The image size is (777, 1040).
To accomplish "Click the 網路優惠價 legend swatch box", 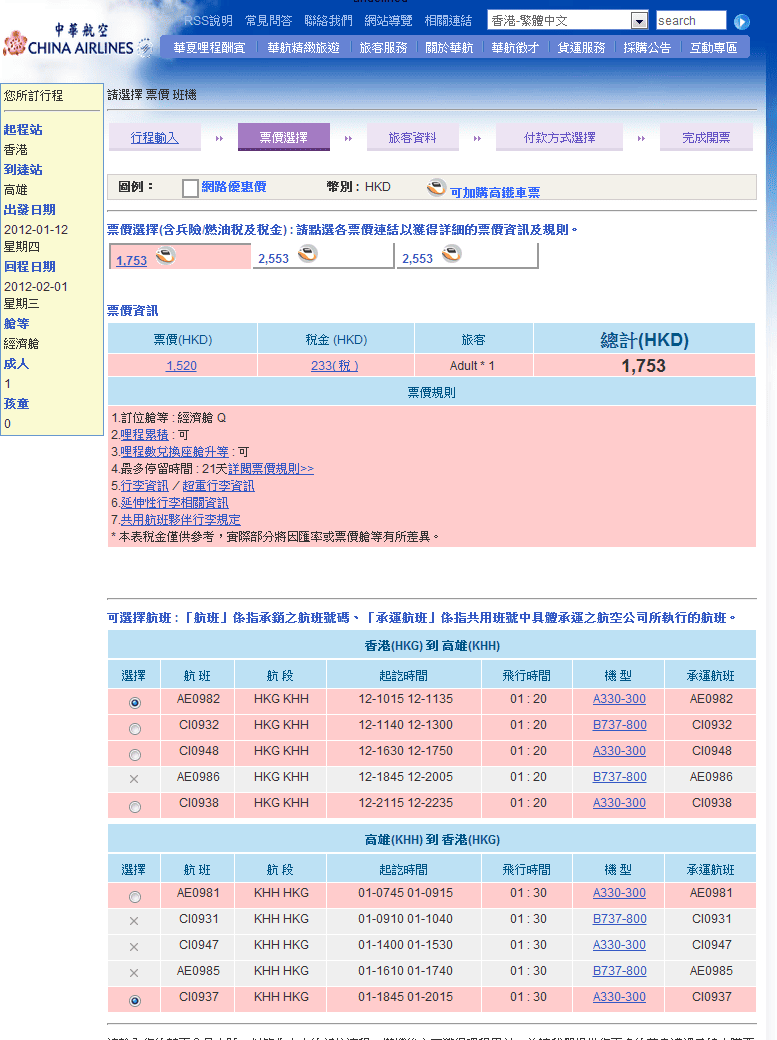I will coord(190,188).
